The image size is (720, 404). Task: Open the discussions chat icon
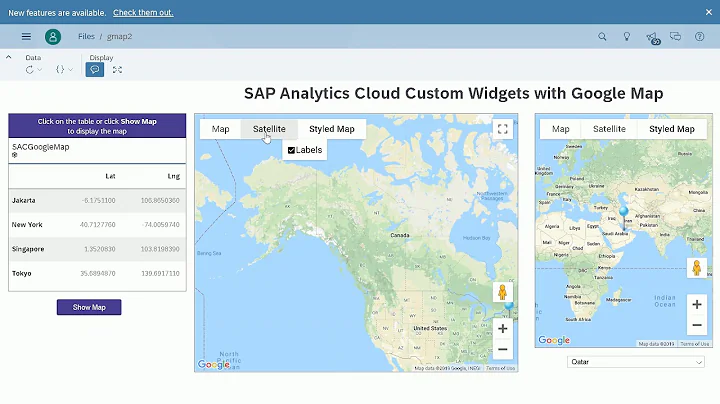click(675, 36)
